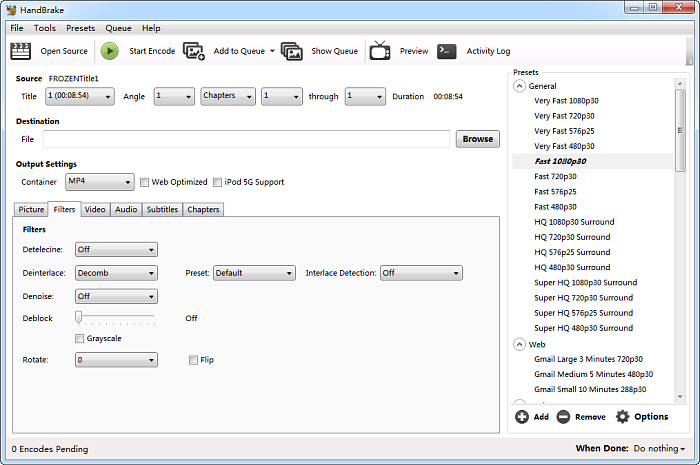Viewport: 700px width, 465px height.
Task: Select the Gmail Small 10 Minutes 288p30 preset
Action: coord(590,390)
